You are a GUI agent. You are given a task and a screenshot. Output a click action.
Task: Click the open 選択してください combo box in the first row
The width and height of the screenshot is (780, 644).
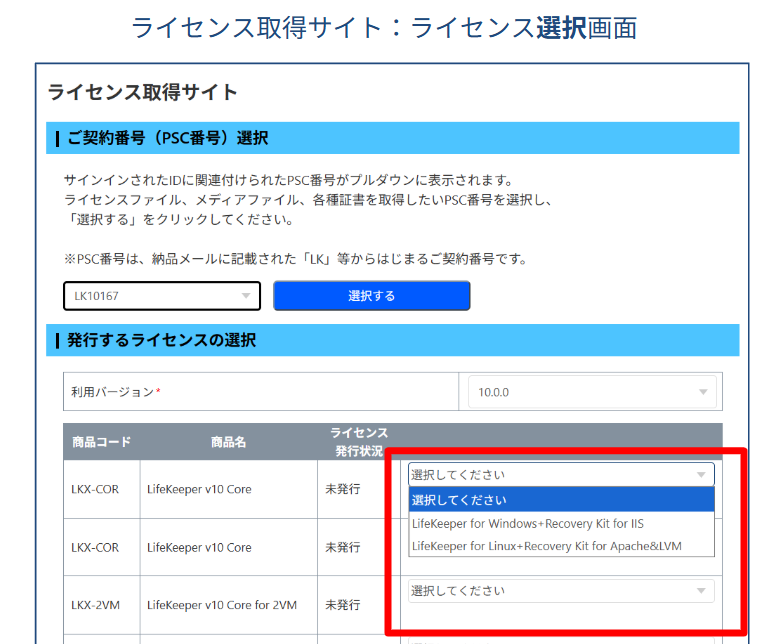(x=561, y=474)
